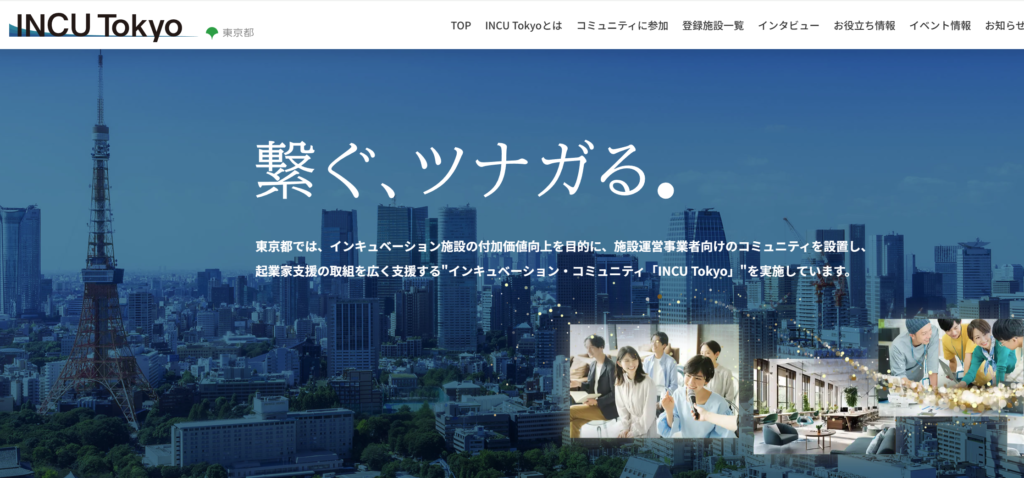Click the seminar photo with the microphone speaker
The image size is (1024, 478).
[653, 380]
